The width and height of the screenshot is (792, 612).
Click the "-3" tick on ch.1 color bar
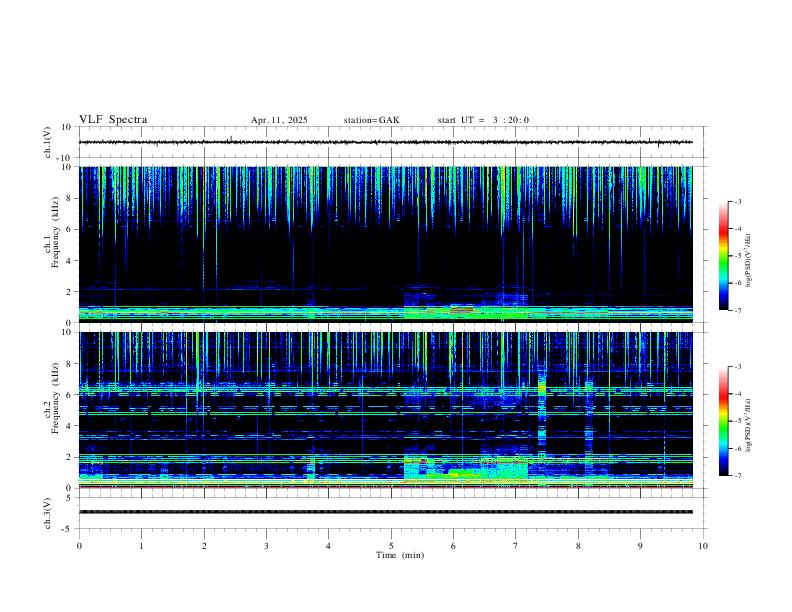[738, 201]
